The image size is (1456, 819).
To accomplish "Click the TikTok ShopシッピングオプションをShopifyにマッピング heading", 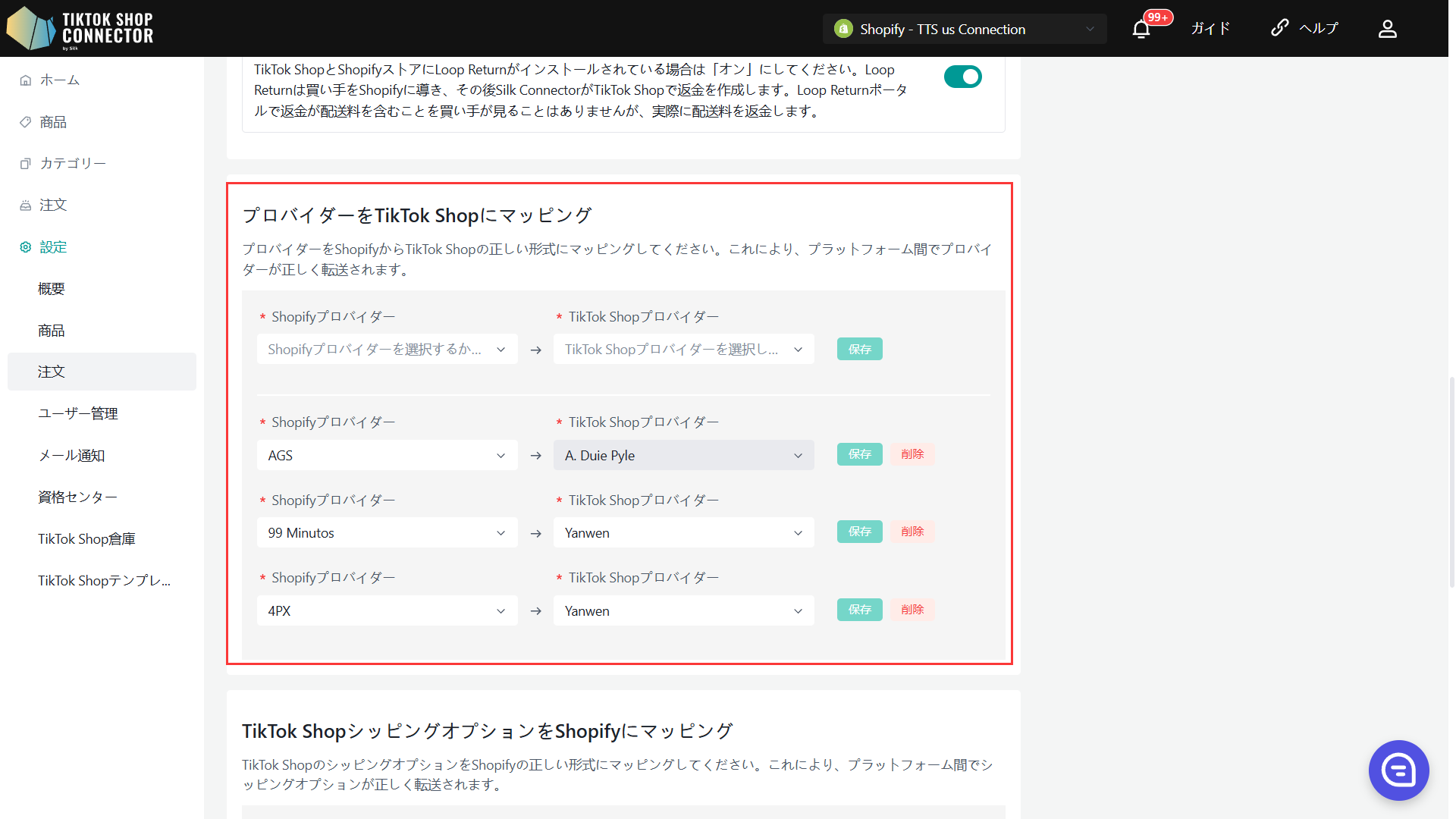I will (487, 731).
